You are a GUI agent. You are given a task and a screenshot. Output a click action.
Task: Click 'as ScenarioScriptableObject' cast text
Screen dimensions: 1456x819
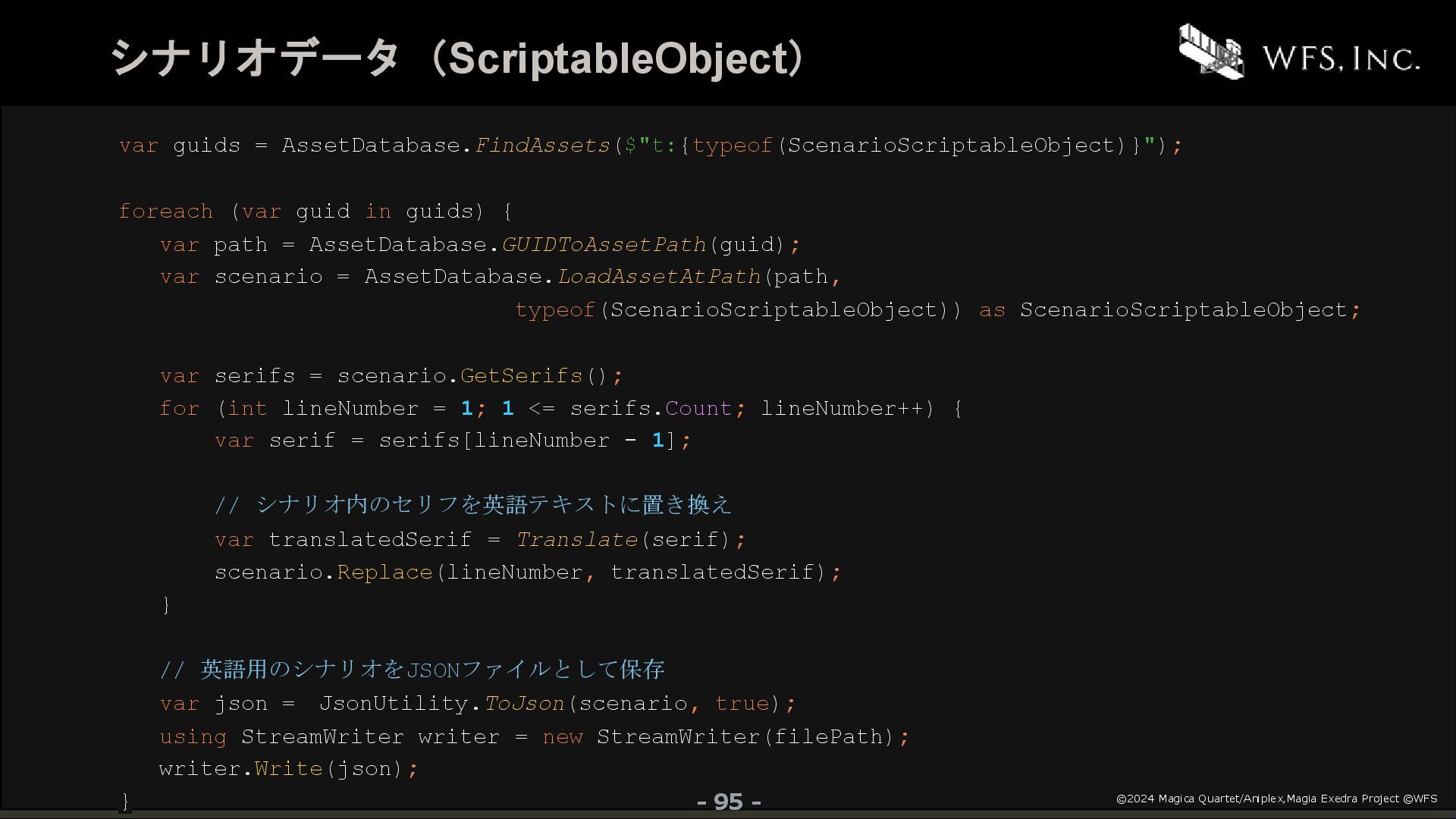pos(1163,309)
